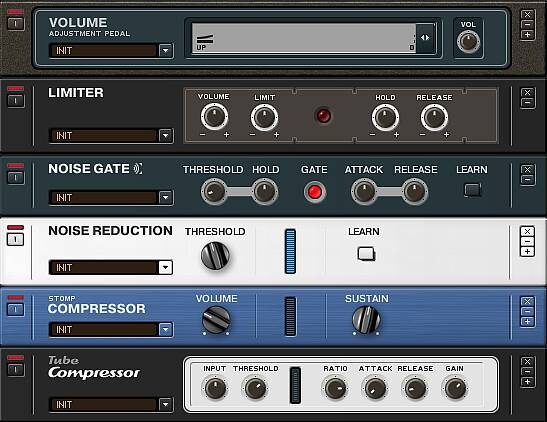Click the Limiter red indicator LED

pos(323,115)
